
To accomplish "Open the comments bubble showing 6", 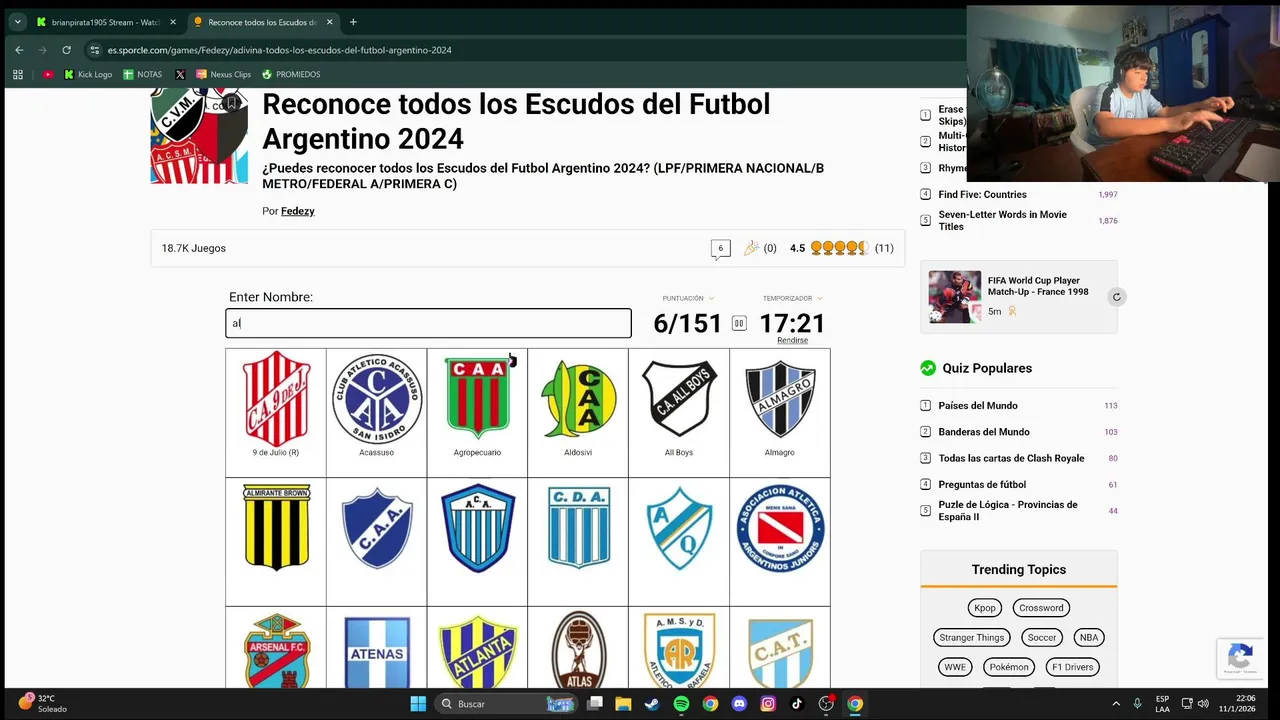I will [720, 249].
